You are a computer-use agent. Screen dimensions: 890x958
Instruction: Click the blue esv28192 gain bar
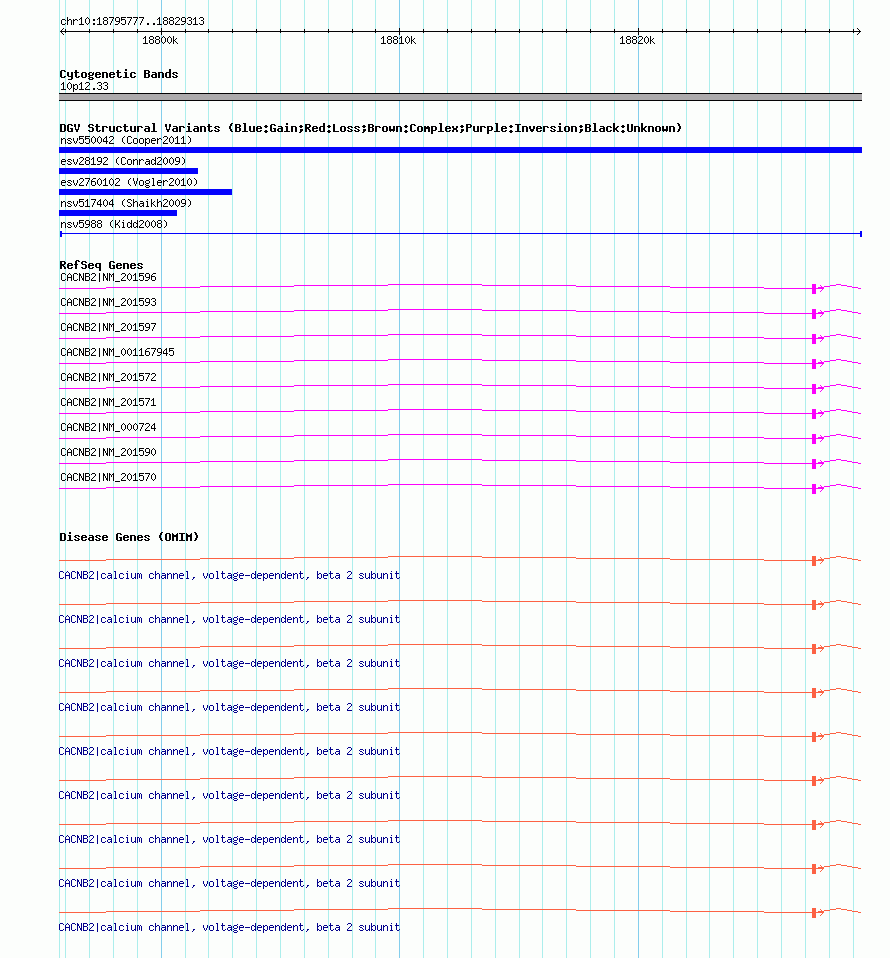click(x=128, y=171)
